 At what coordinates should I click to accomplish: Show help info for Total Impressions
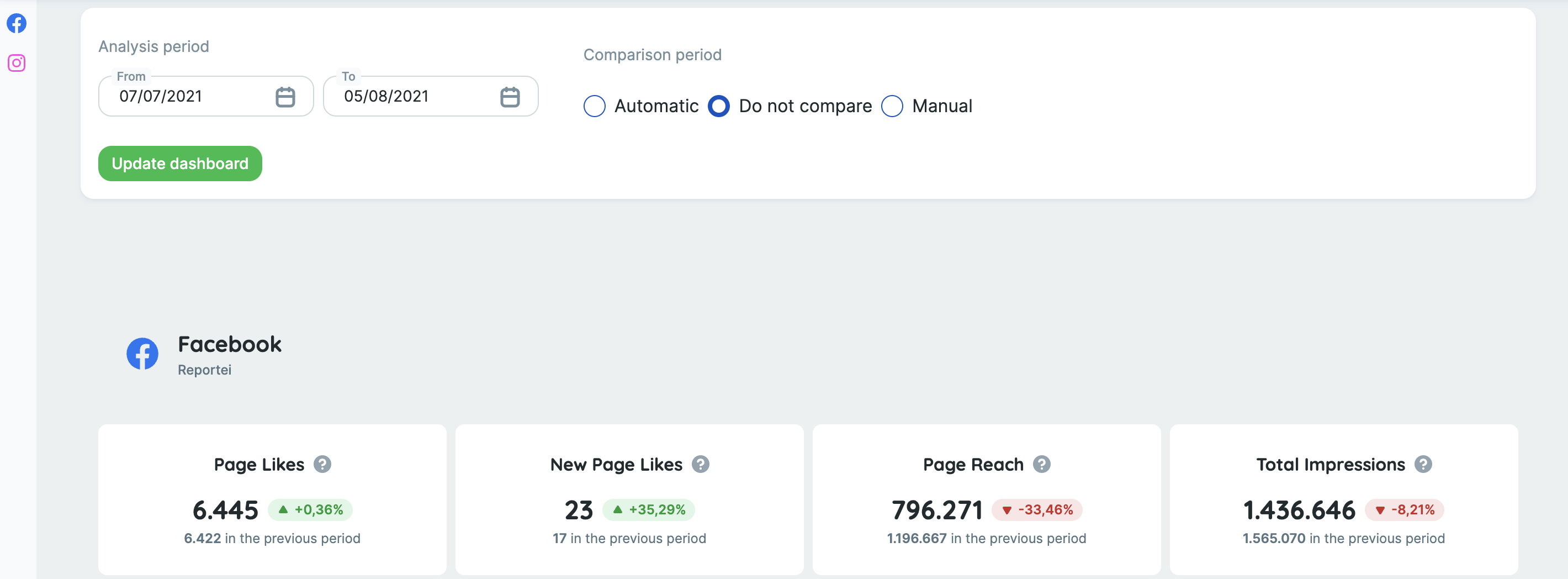(x=1424, y=464)
